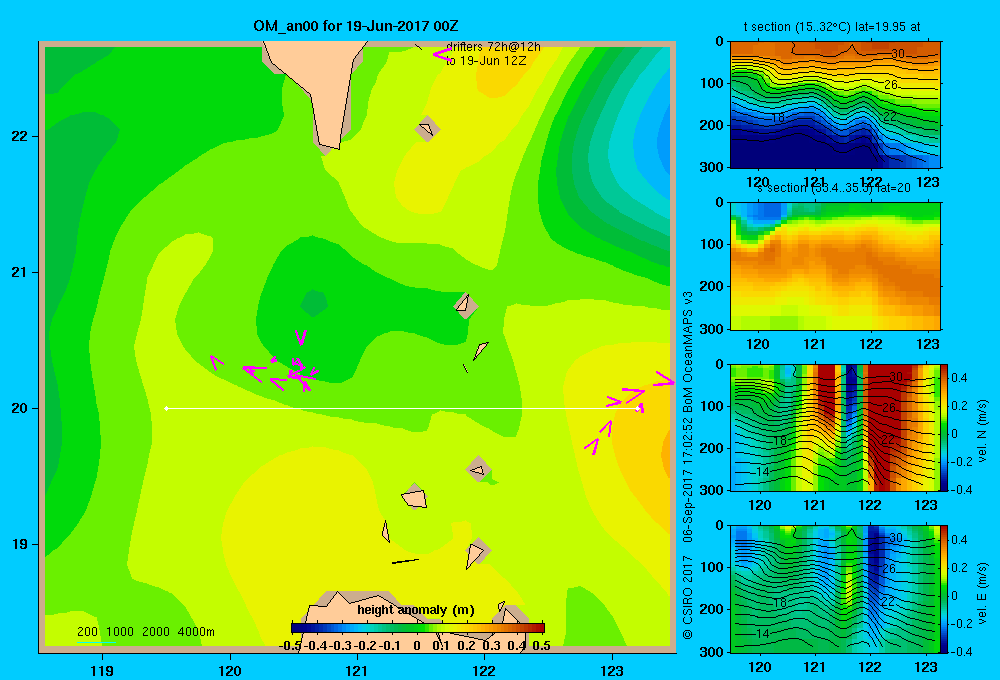Click the white section line at latitude 20
Screen dimensions: 1000x680
tap(403, 408)
